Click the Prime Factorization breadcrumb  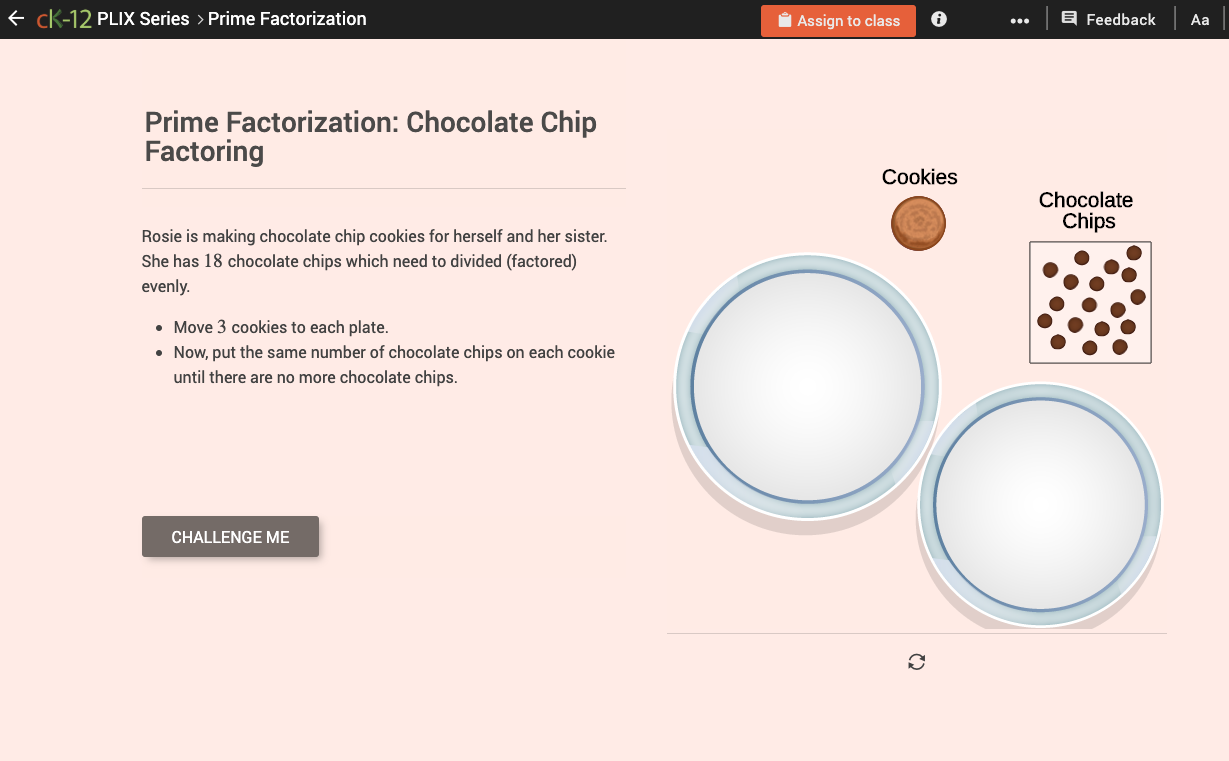point(287,18)
